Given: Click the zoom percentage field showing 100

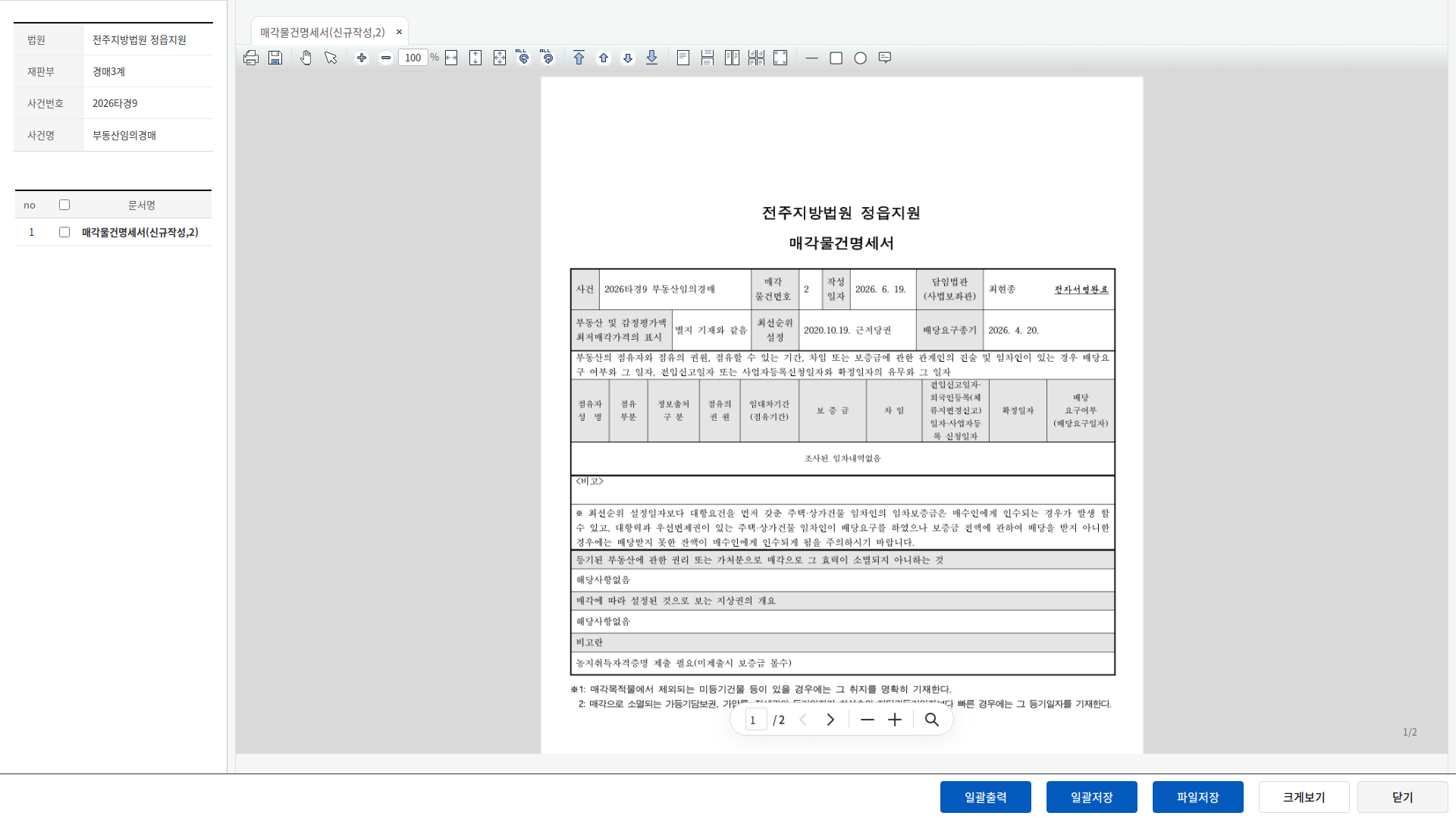Looking at the screenshot, I should pos(413,58).
